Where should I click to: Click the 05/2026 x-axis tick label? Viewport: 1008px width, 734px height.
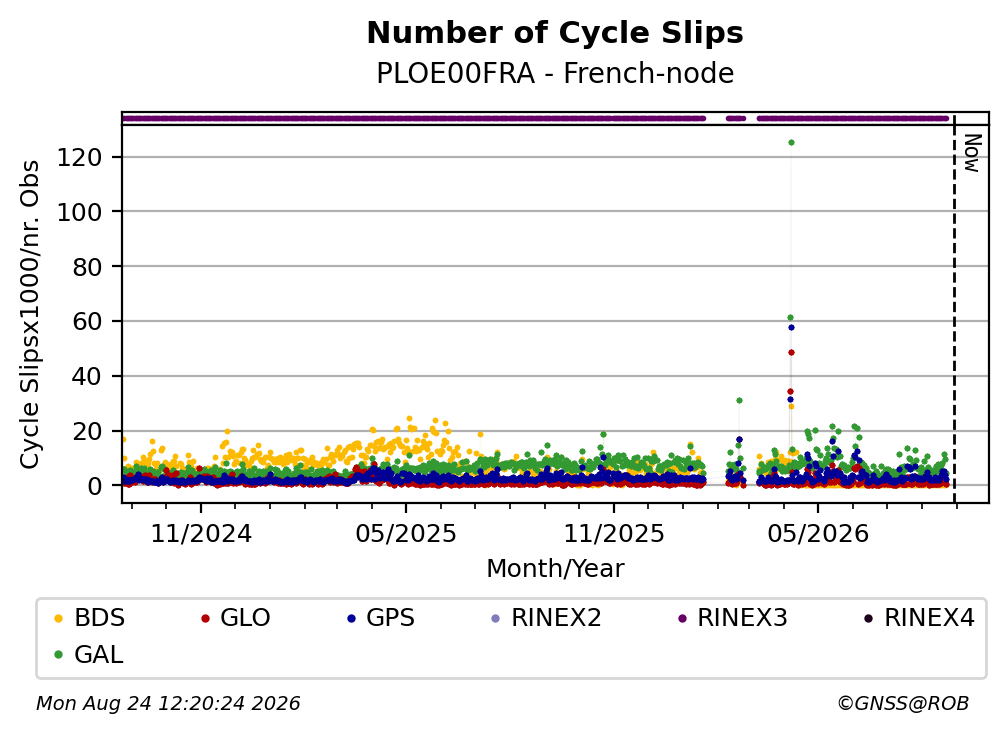[x=818, y=533]
